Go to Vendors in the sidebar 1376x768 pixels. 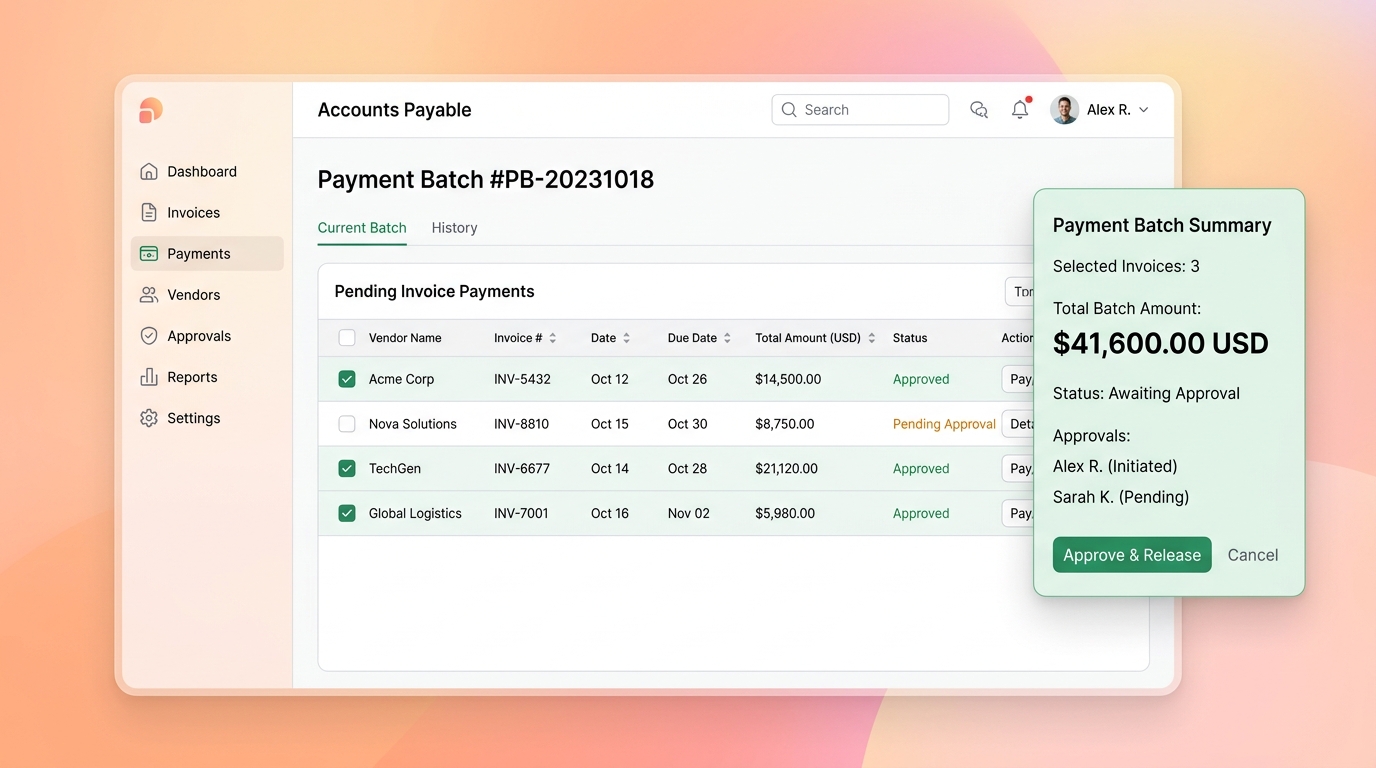coord(207,295)
